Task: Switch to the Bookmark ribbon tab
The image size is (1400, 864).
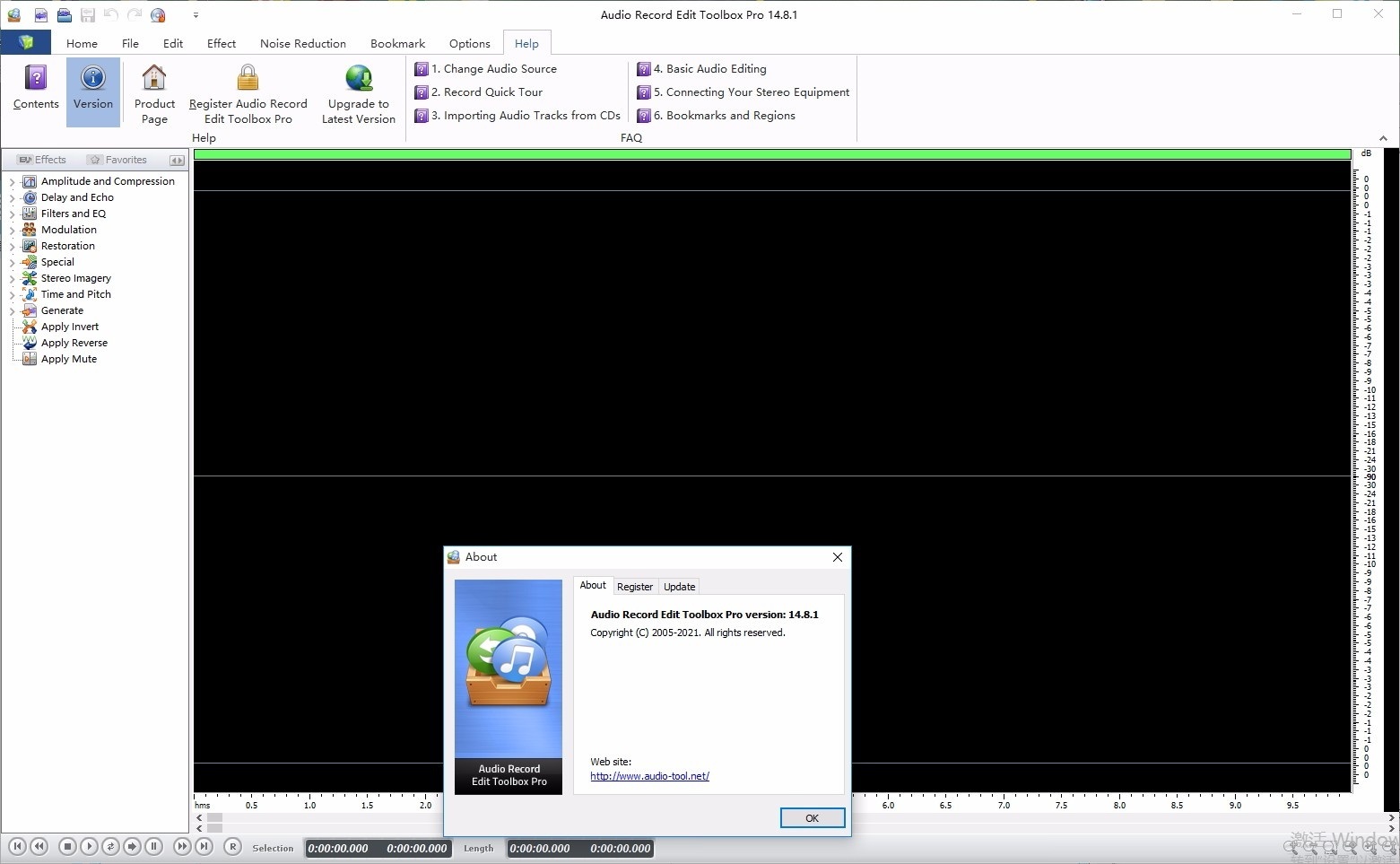Action: pos(397,43)
